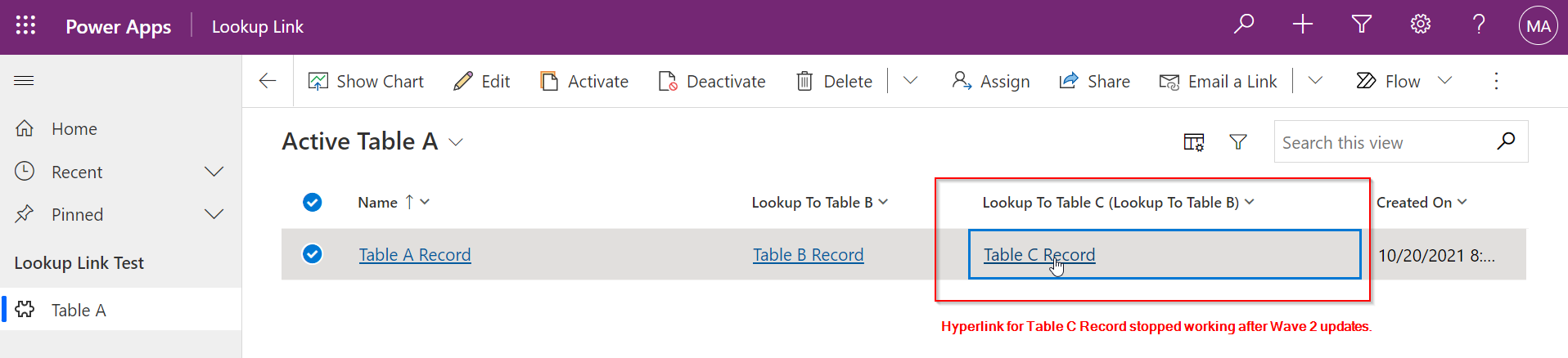This screenshot has height=358, width=1568.
Task: Click the back arrow button
Action: click(x=268, y=81)
